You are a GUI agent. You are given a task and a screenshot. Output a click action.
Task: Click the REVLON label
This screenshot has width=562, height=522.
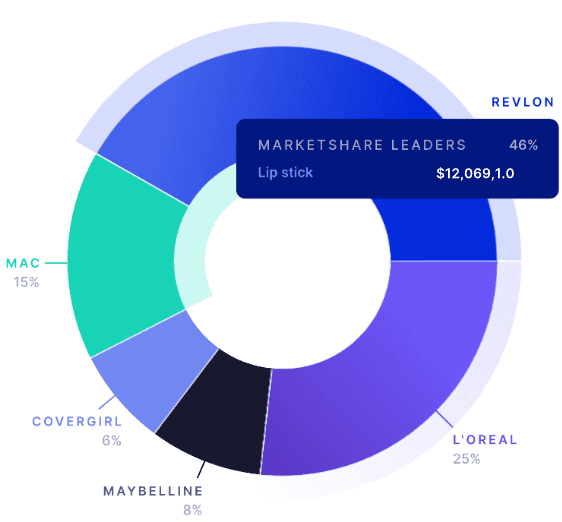click(x=523, y=102)
